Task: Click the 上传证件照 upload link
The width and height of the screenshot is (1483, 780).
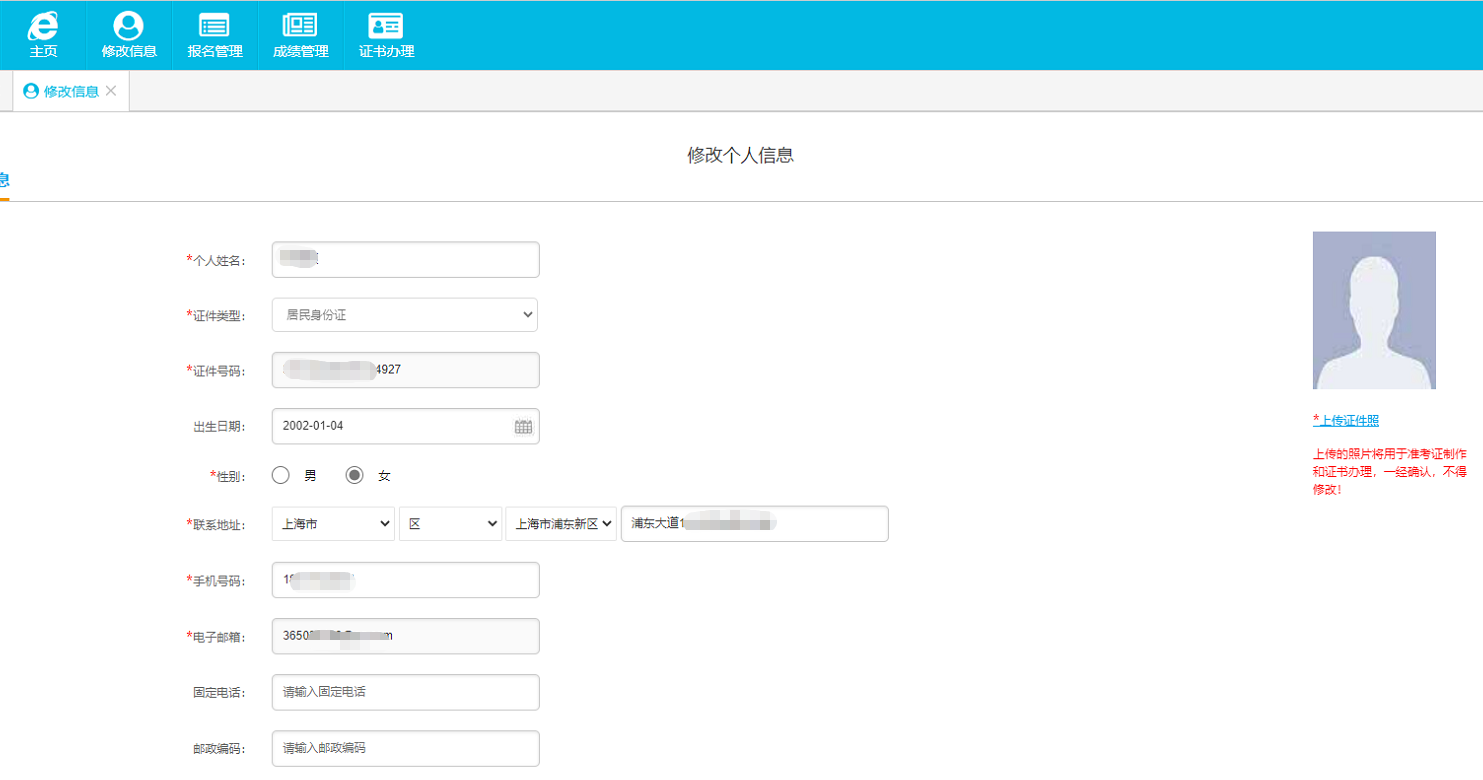Action: (x=1346, y=420)
